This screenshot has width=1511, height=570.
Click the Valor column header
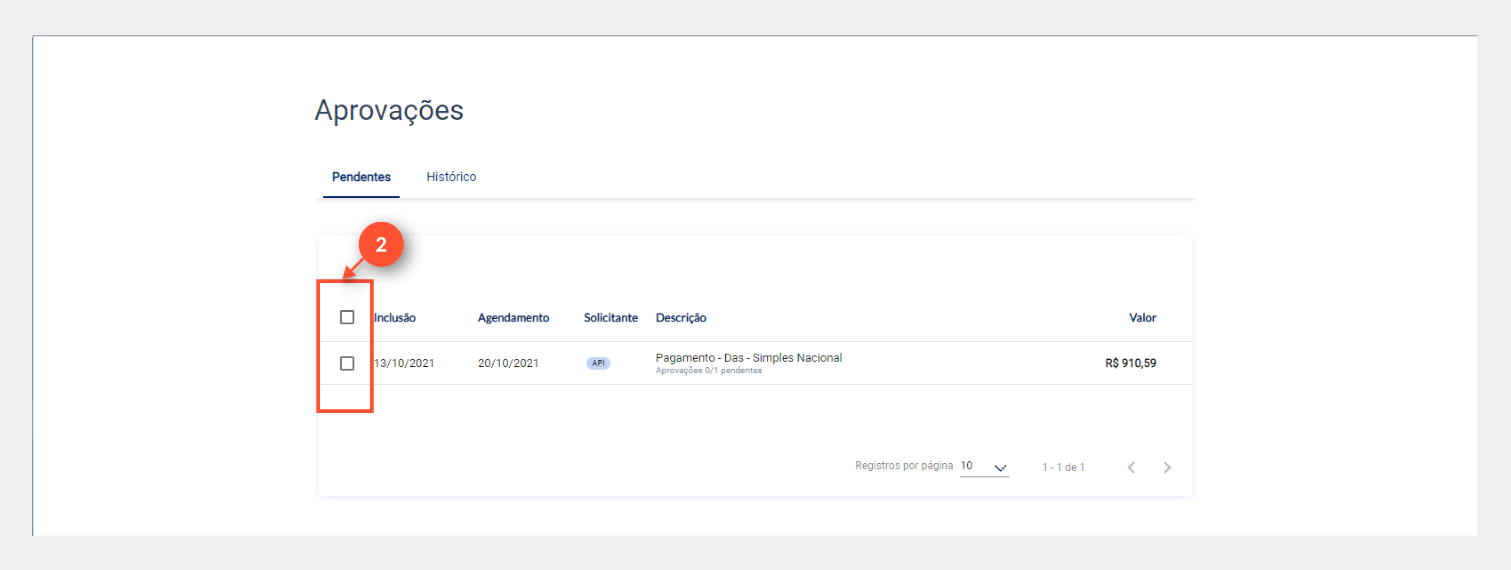coord(1142,318)
